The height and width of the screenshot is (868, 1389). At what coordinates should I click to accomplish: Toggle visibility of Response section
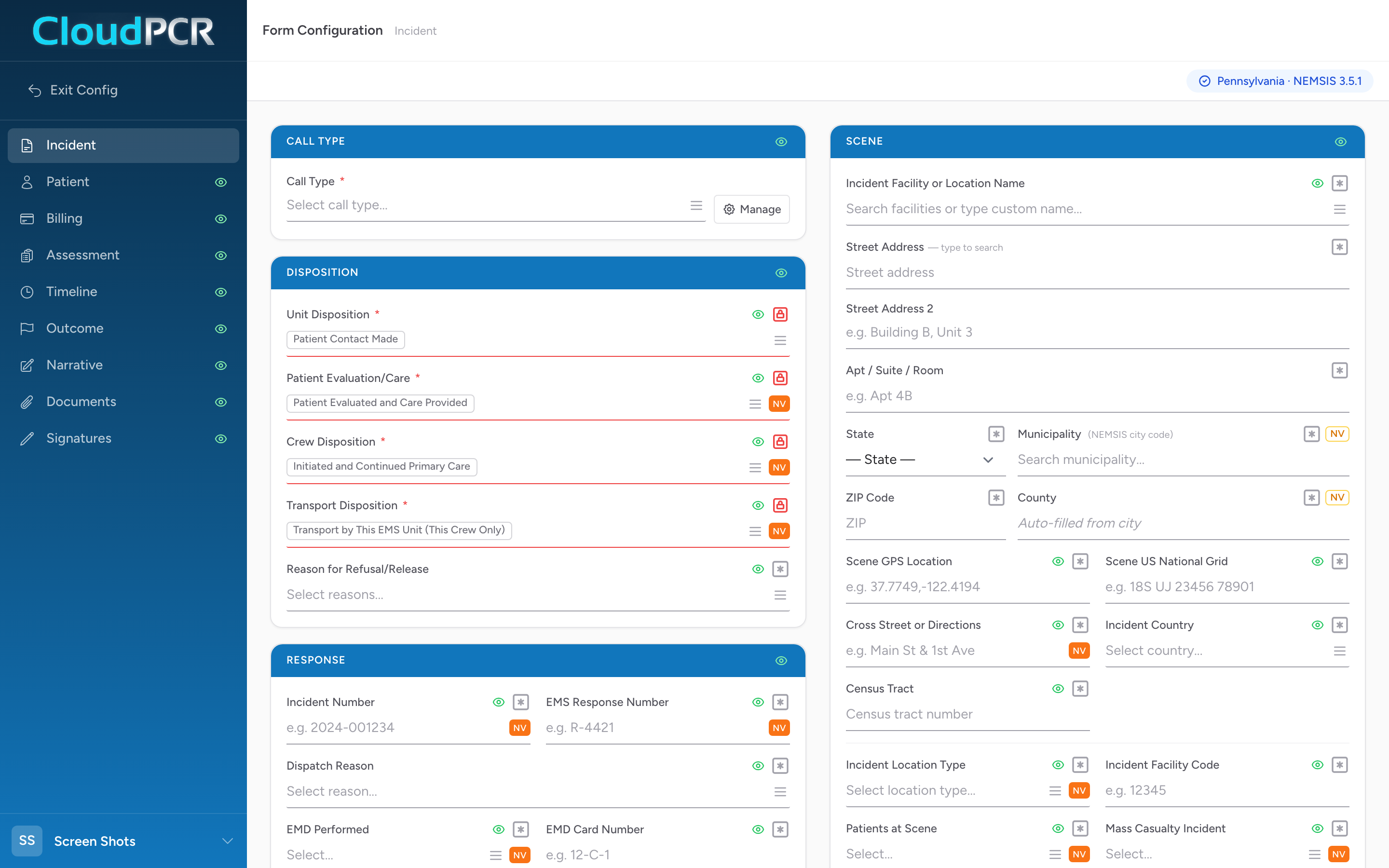(x=781, y=661)
